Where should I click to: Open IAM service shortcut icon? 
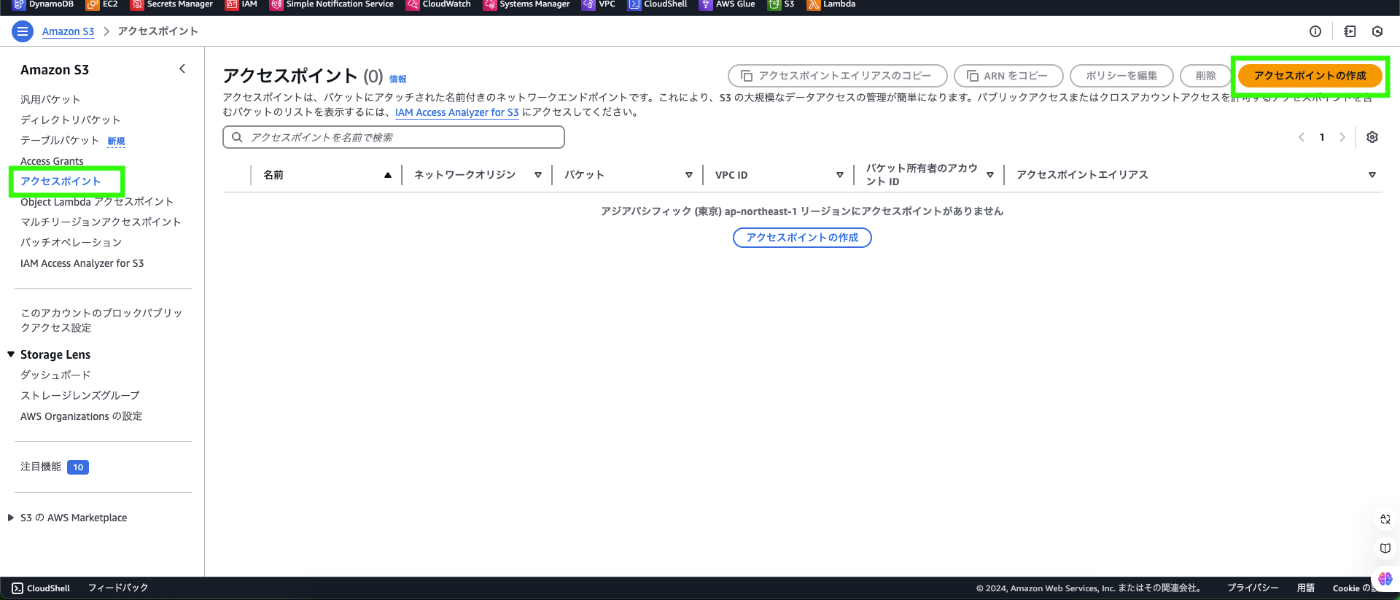pos(232,5)
